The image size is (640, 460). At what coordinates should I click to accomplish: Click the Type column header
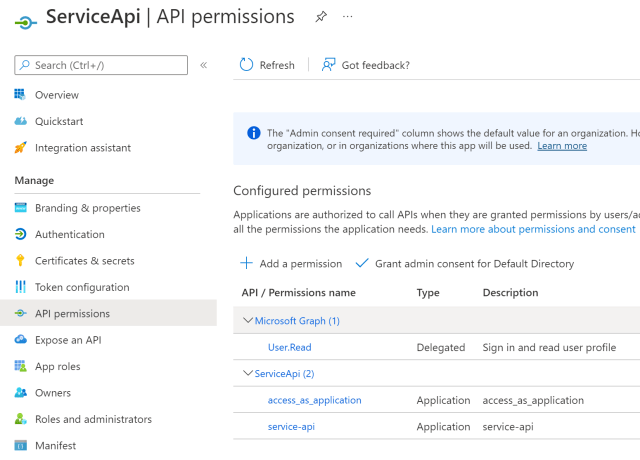428,293
